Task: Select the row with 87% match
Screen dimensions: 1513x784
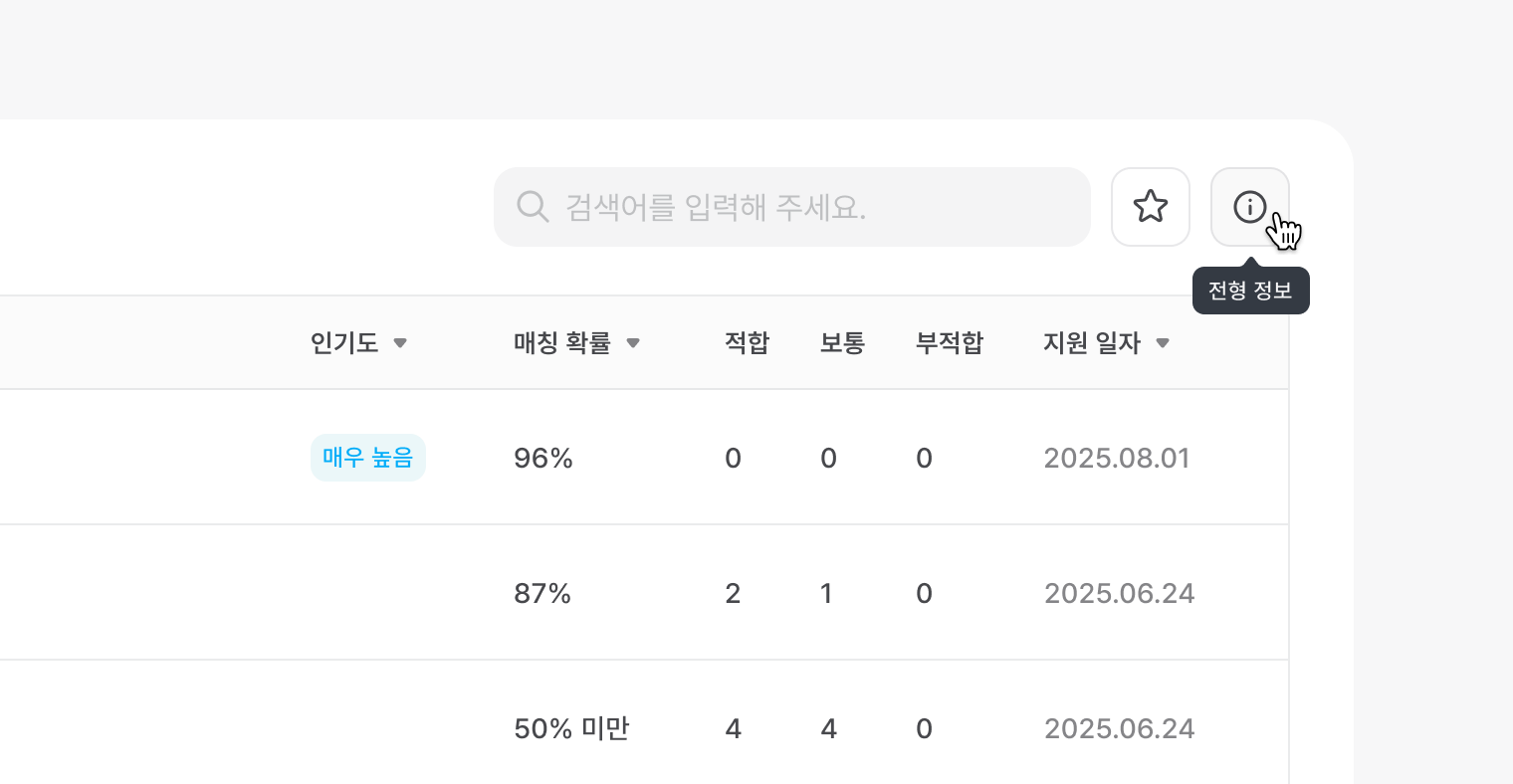Action: [x=542, y=594]
